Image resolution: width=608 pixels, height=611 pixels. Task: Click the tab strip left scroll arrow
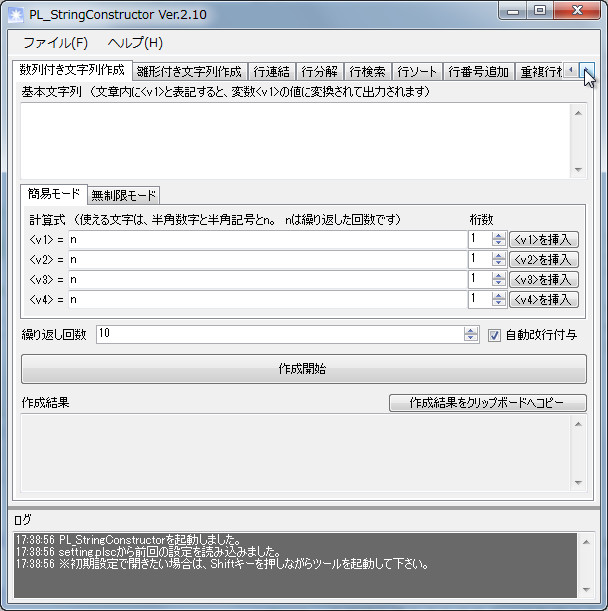571,70
